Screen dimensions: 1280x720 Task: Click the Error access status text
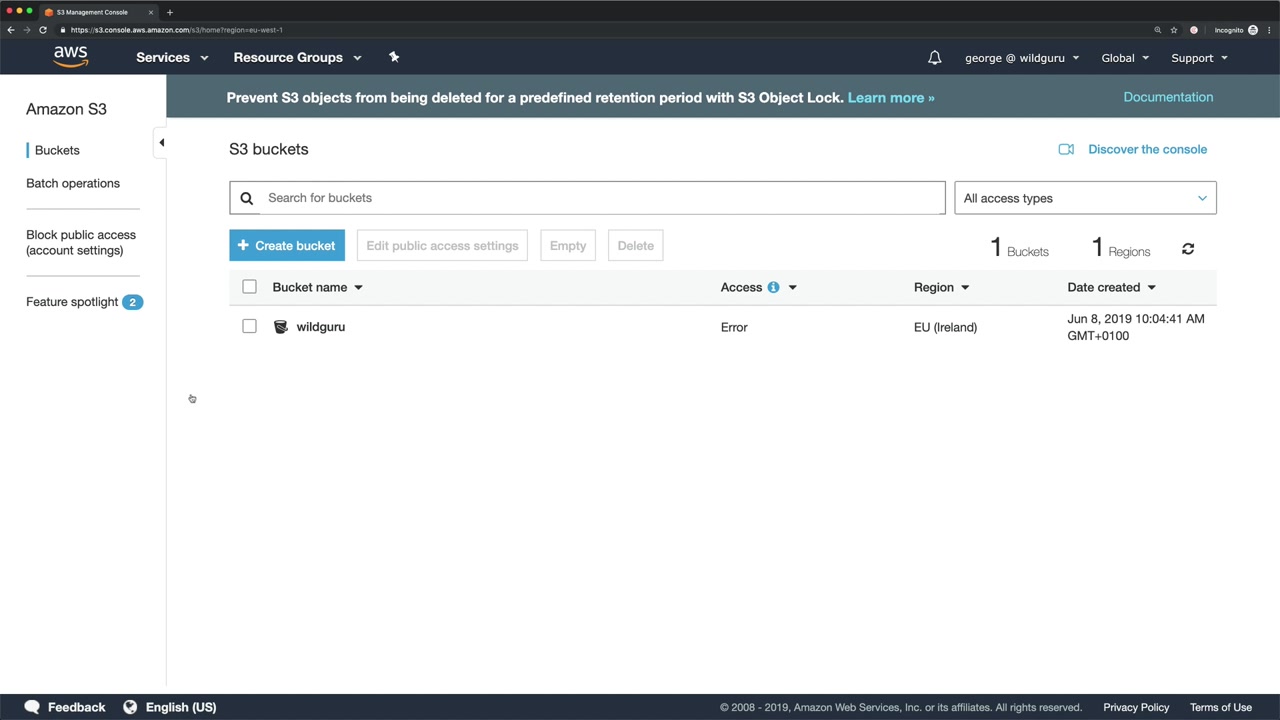tap(734, 327)
